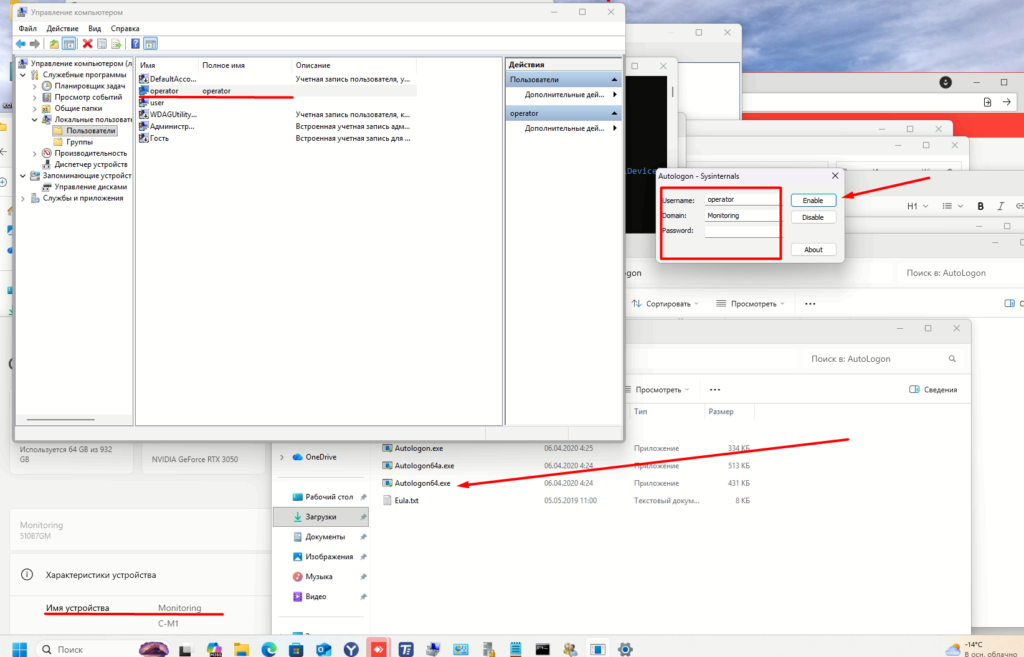Screen dimensions: 1024x657
Task: Click the Disable button in Autologon
Action: click(x=813, y=217)
